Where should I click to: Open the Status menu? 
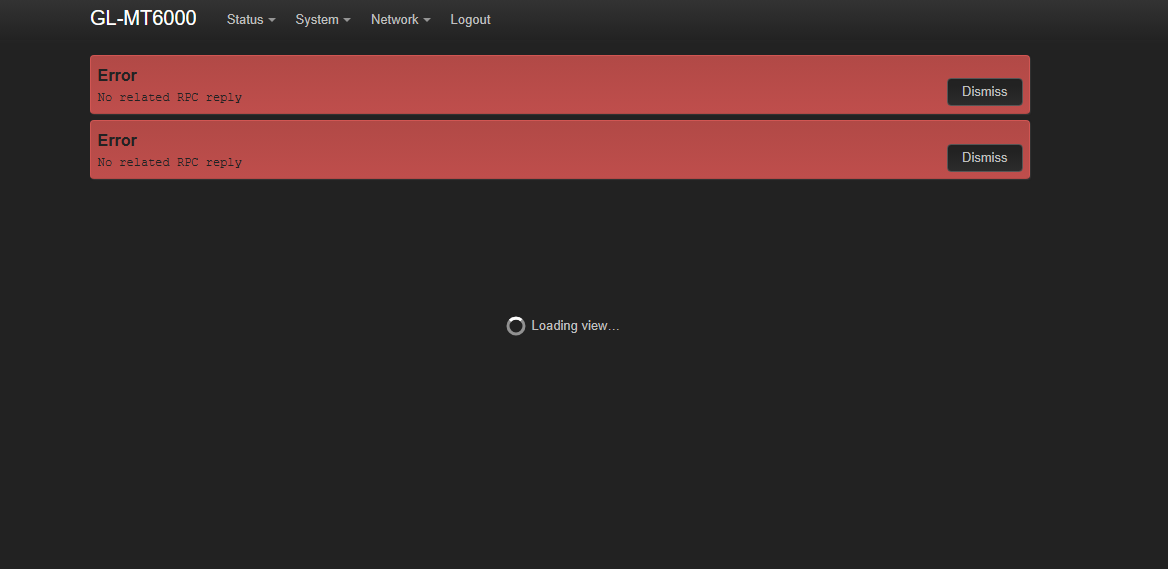tap(245, 20)
